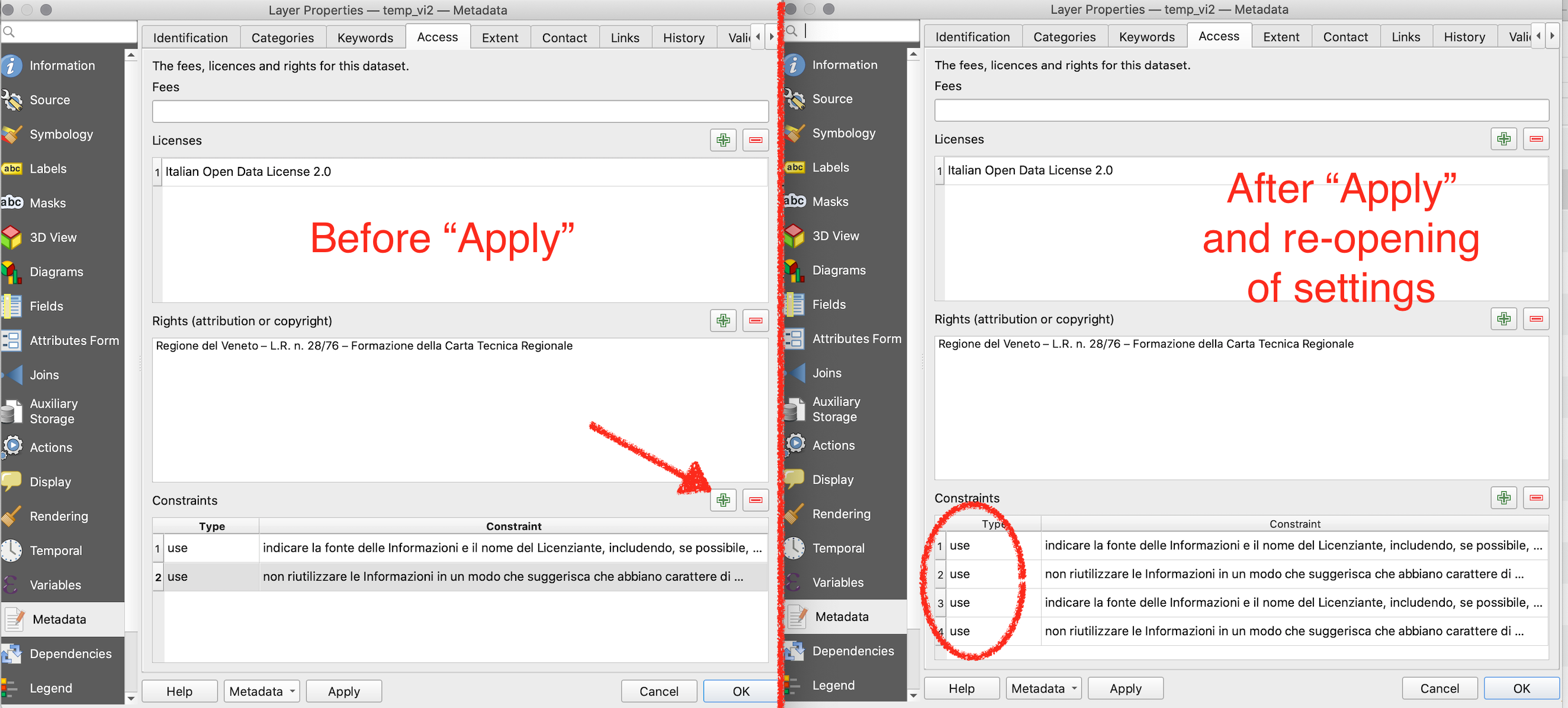The height and width of the screenshot is (708, 1568).
Task: Click Cancel button in right dialog
Action: [1439, 688]
